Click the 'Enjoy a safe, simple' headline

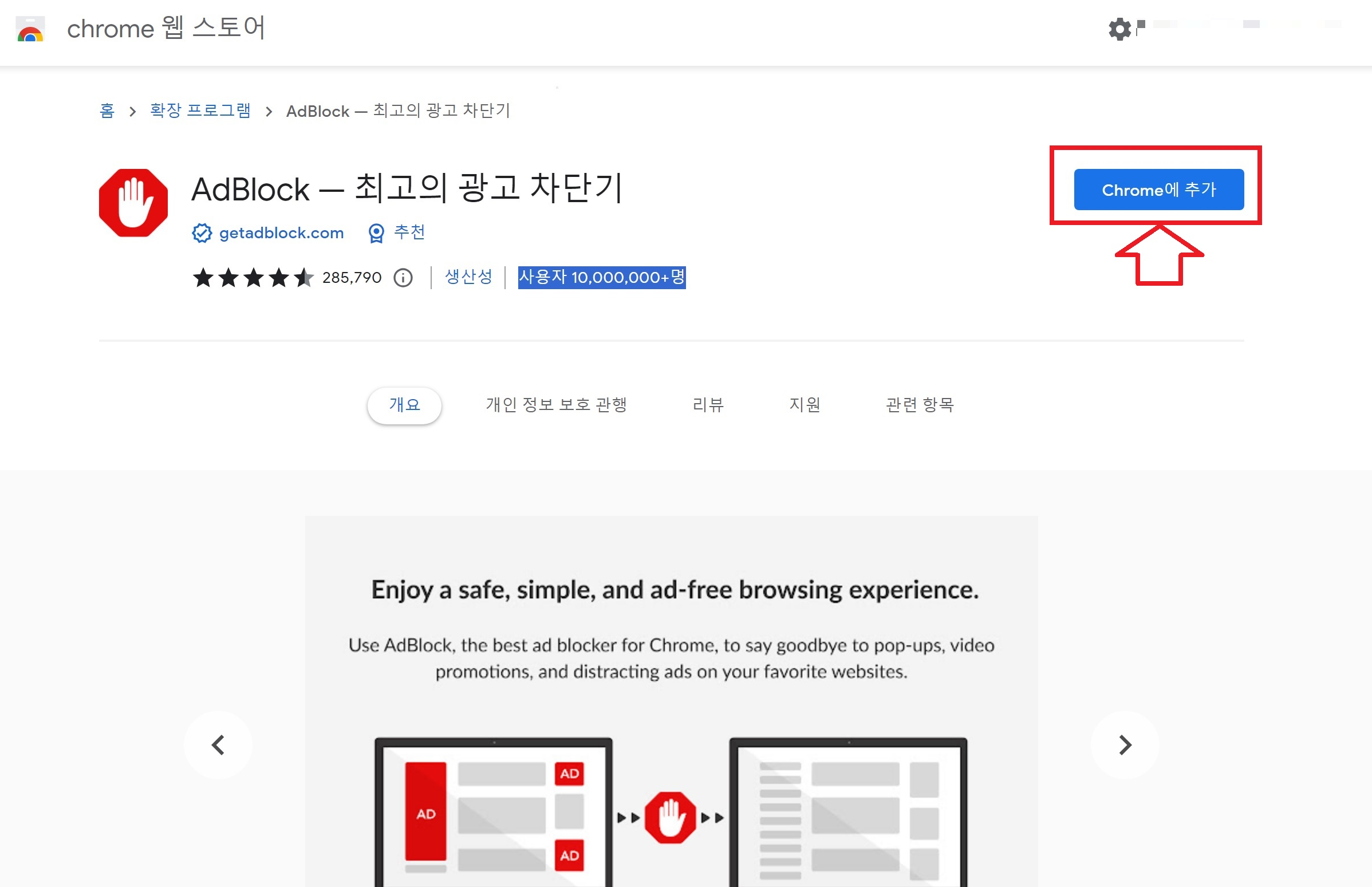click(x=675, y=590)
